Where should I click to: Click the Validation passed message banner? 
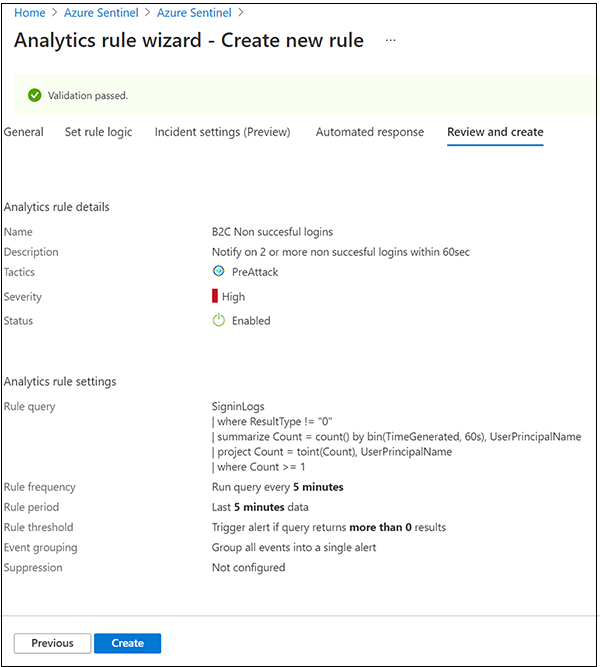(300, 96)
